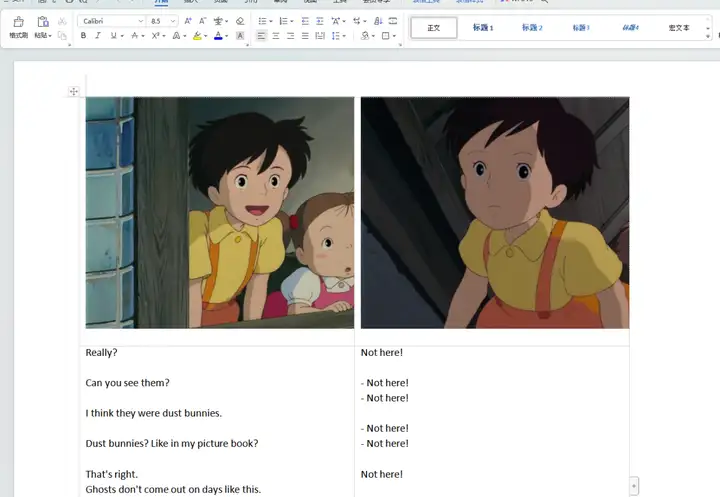The image size is (720, 497).
Task: Click the text "Really?"
Action: (101, 353)
